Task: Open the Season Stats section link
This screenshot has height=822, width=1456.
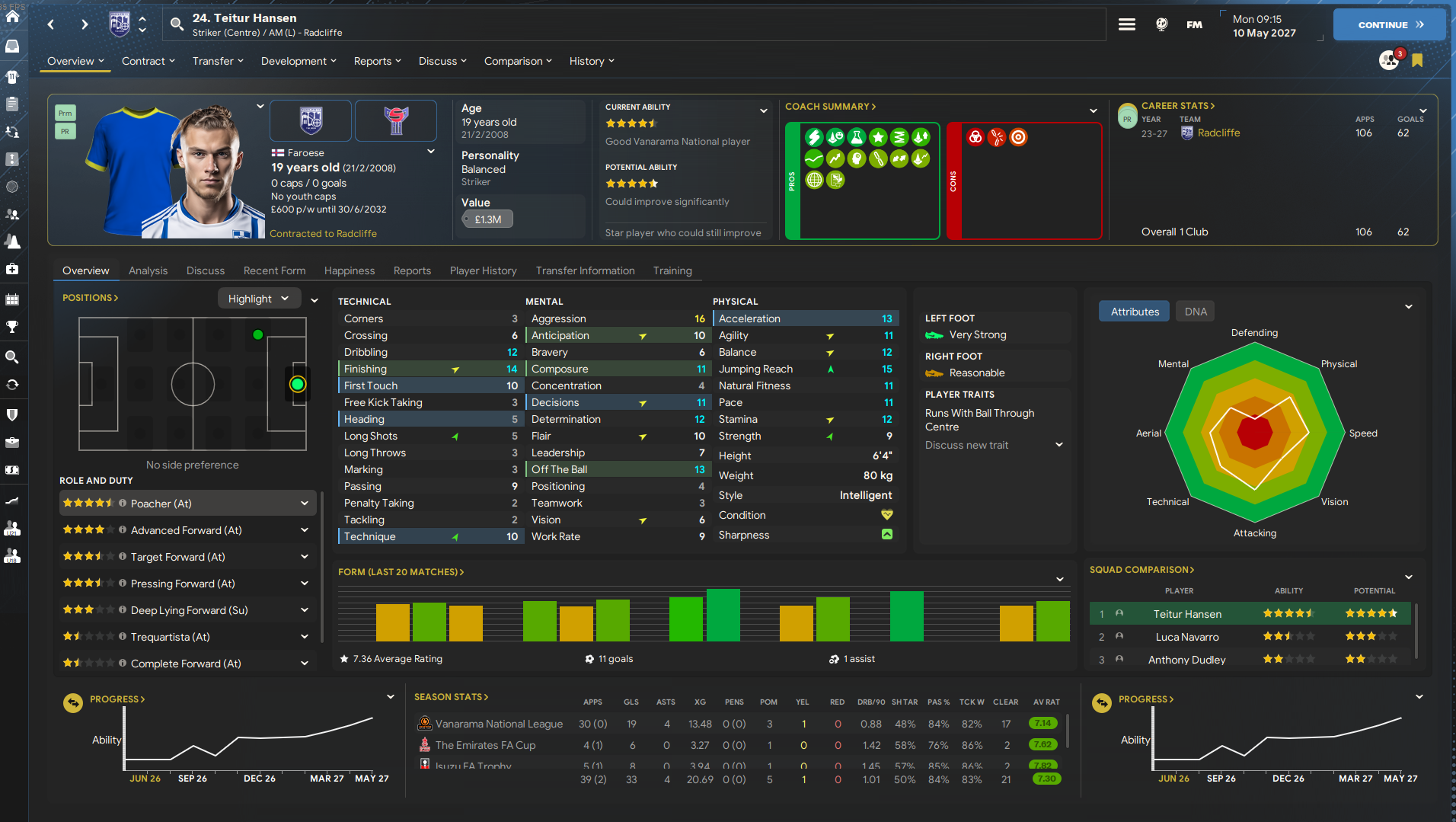Action: tap(451, 697)
